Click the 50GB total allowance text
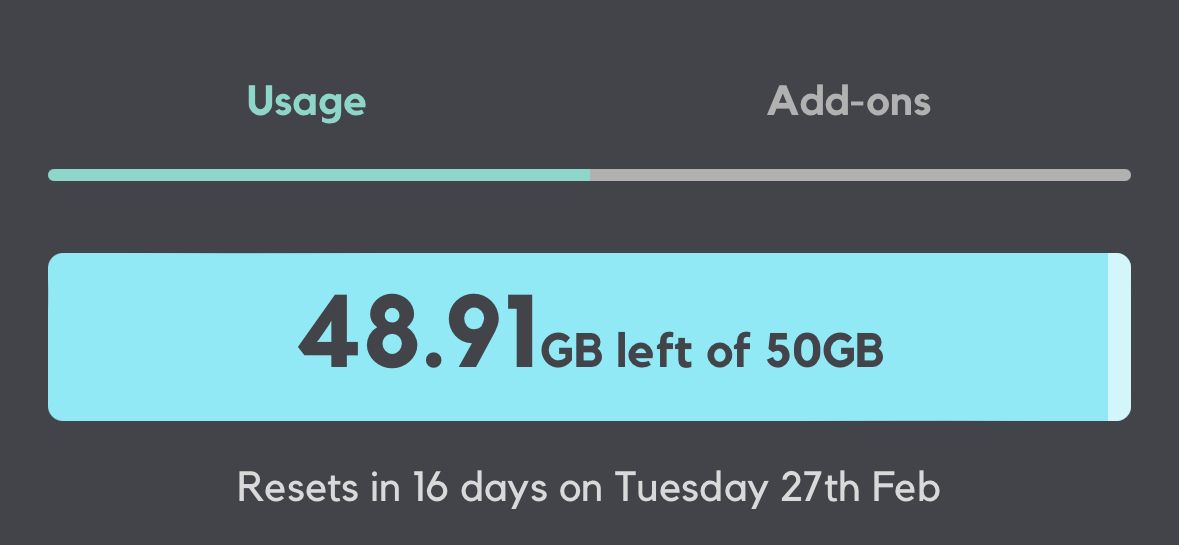 (825, 351)
